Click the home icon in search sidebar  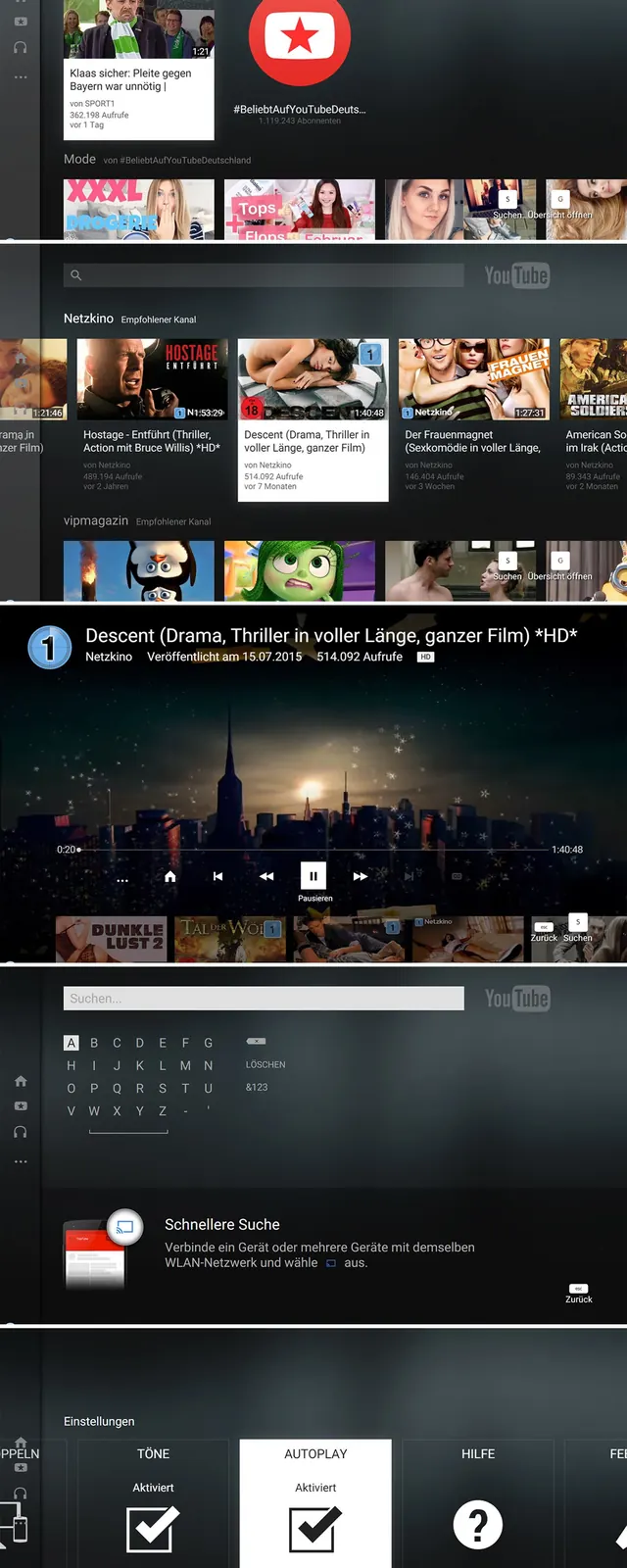pos(21,1081)
